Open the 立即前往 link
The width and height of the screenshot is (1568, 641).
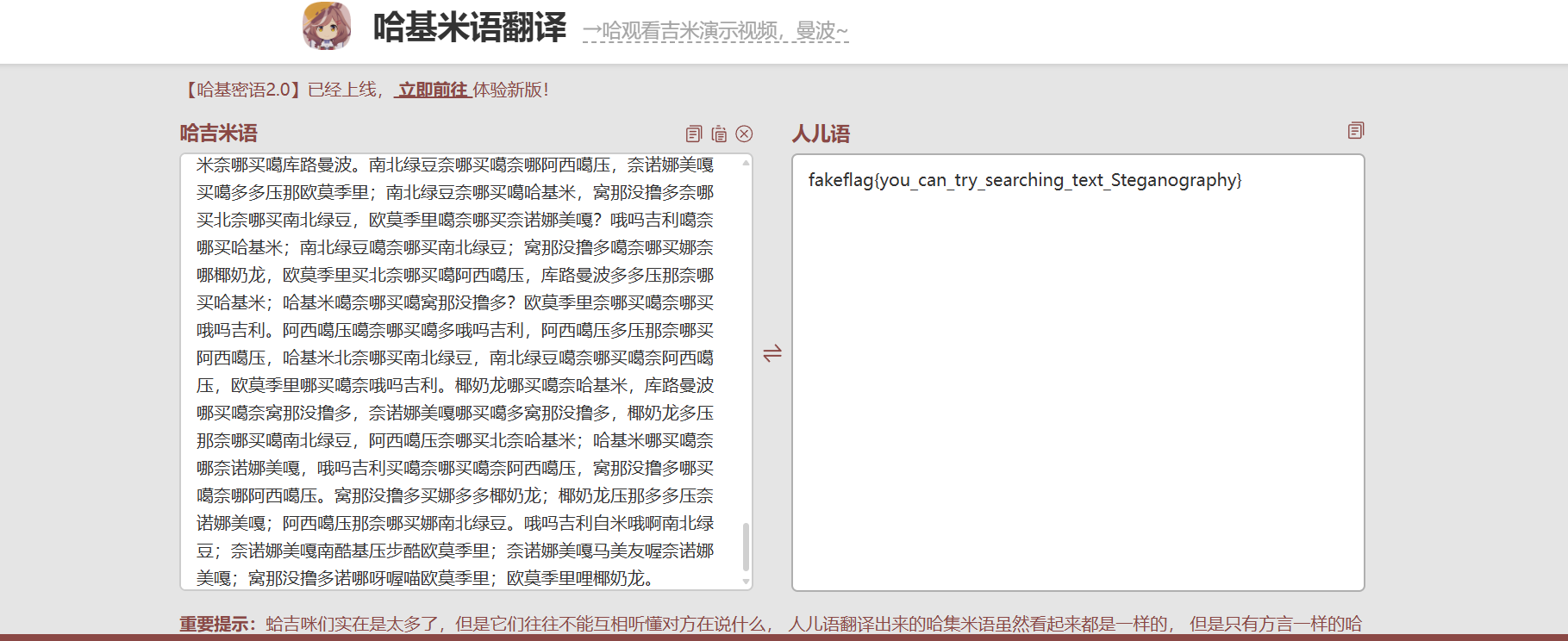point(433,90)
